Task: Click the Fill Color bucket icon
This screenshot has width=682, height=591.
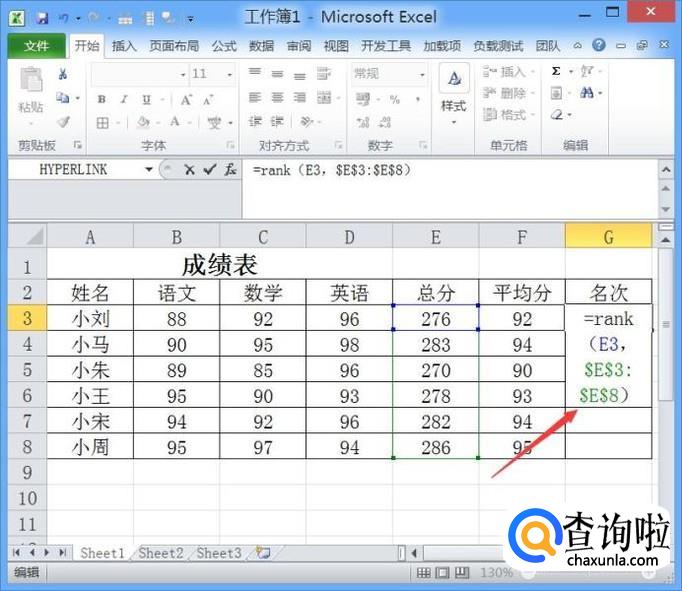Action: pyautogui.click(x=143, y=122)
